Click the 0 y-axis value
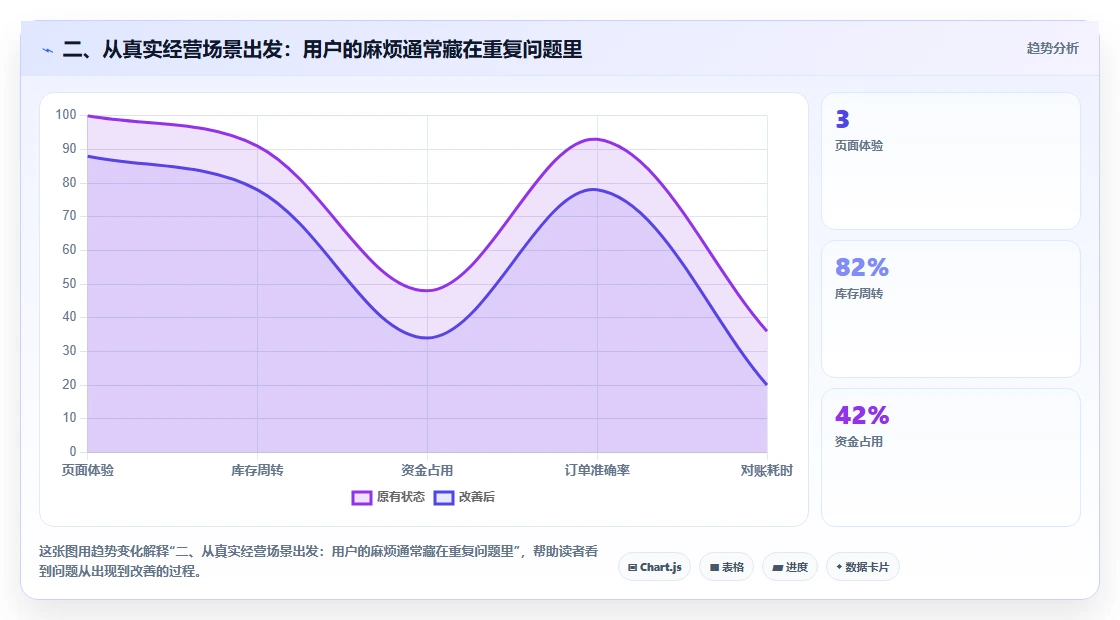 pyautogui.click(x=73, y=451)
